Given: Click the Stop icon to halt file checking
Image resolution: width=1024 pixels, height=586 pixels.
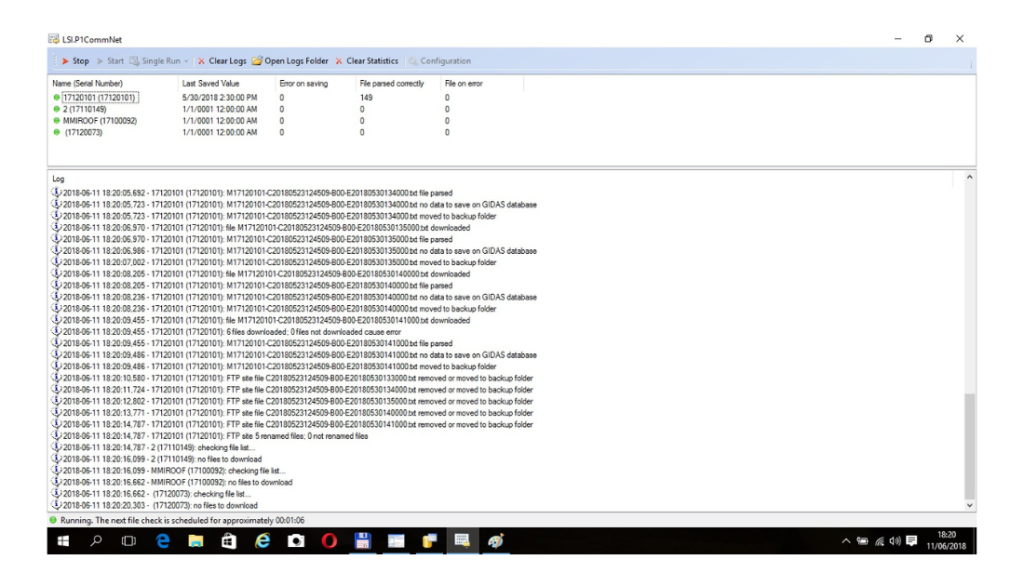Looking at the screenshot, I should click(64, 60).
